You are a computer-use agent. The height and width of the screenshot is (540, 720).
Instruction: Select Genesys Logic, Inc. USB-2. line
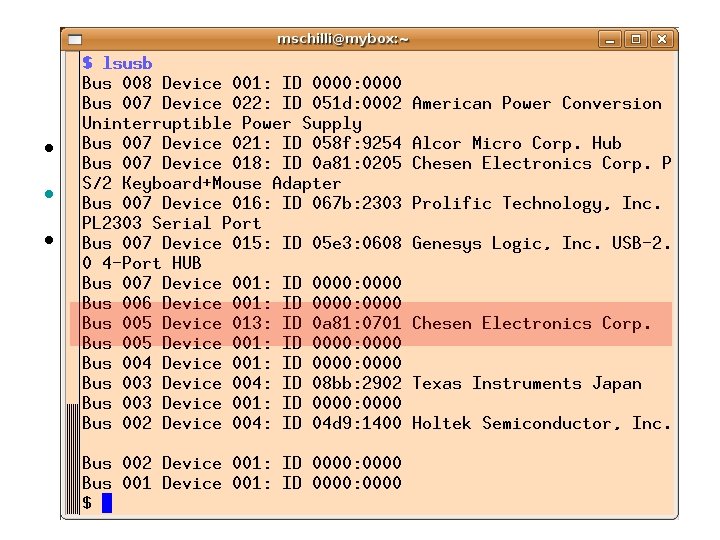coord(377,243)
